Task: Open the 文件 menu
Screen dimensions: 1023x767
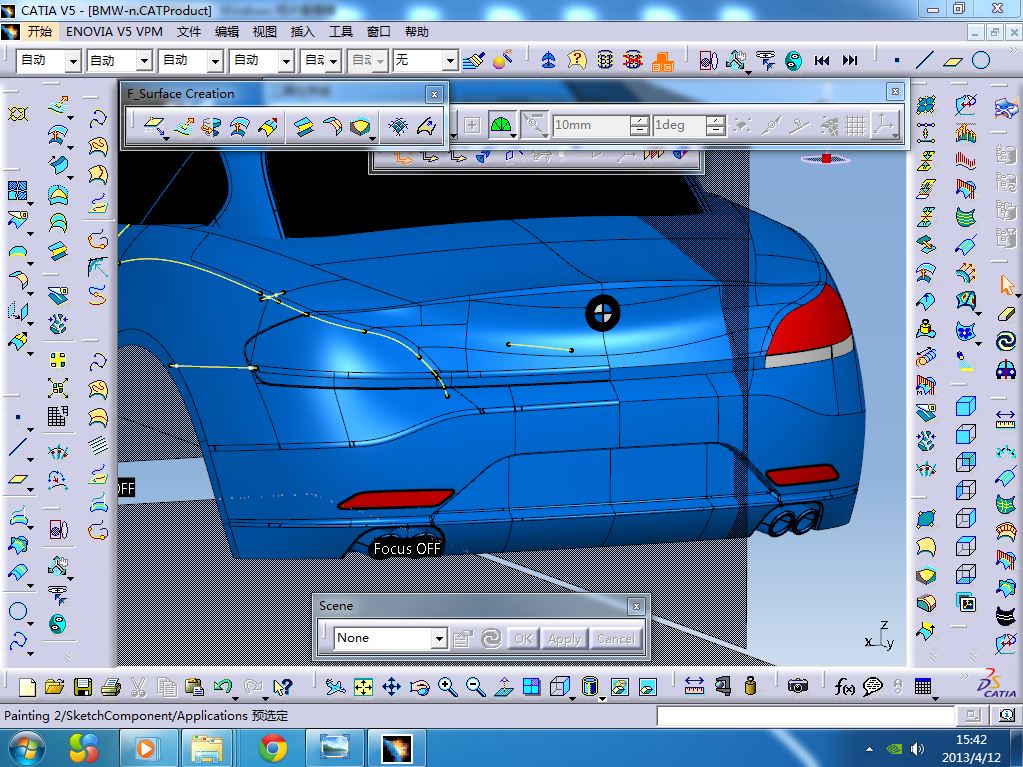Action: tap(189, 31)
